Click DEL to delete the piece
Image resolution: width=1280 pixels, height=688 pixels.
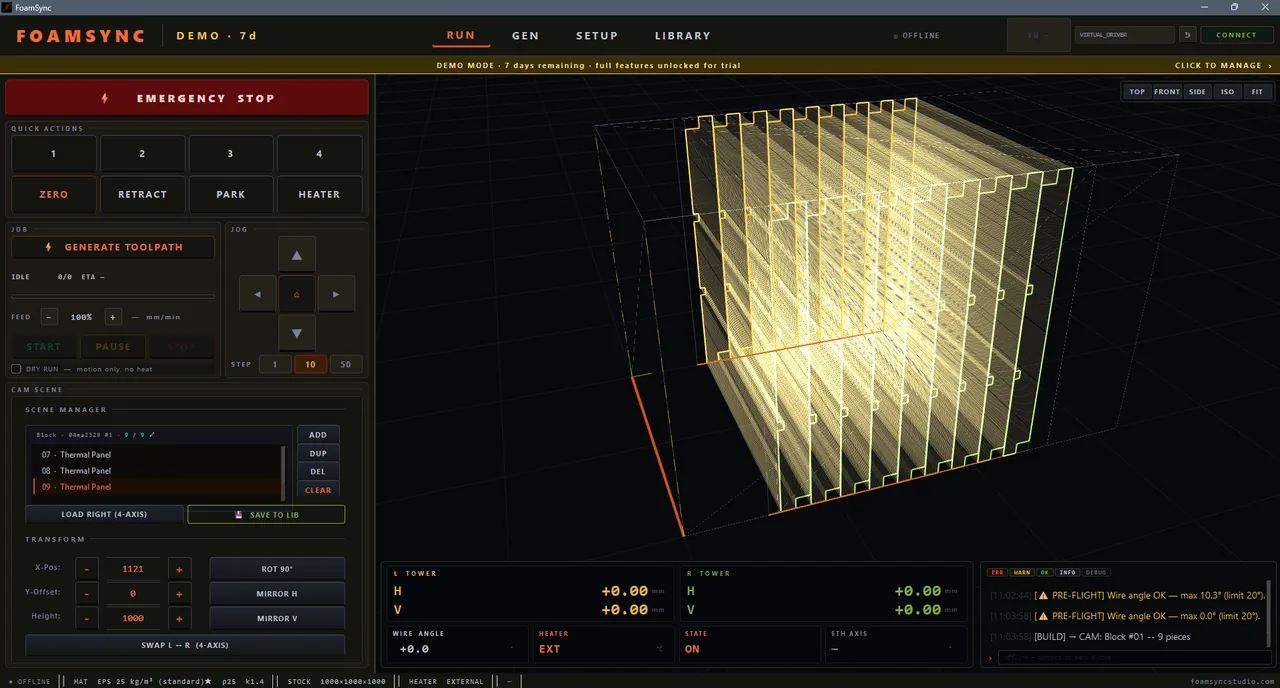click(x=318, y=471)
